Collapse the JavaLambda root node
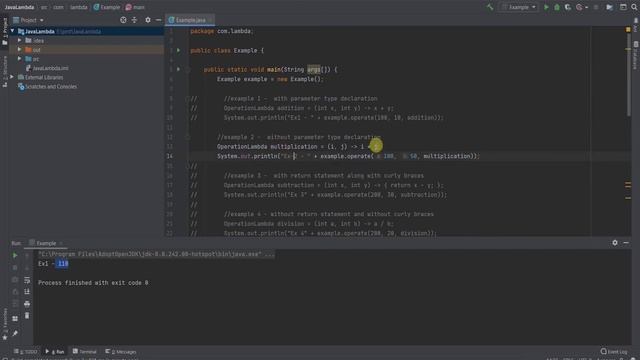This screenshot has height=360, width=640. pyautogui.click(x=12, y=31)
